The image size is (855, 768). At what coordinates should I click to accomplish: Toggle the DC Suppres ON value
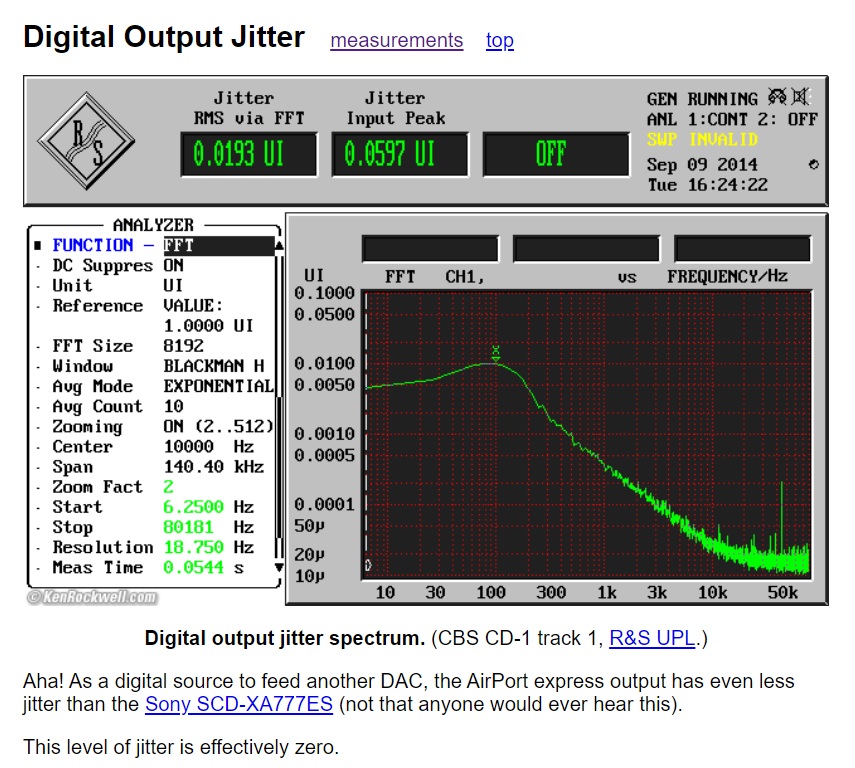(173, 265)
